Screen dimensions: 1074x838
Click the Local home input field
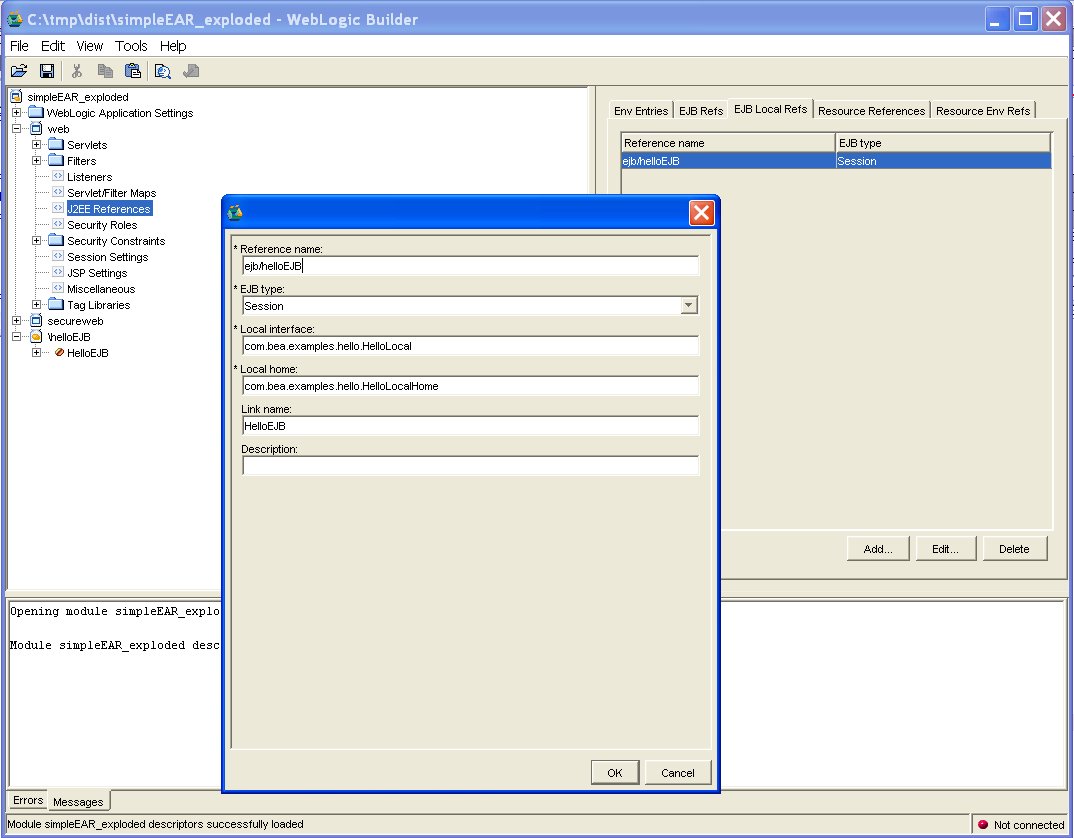[471, 386]
